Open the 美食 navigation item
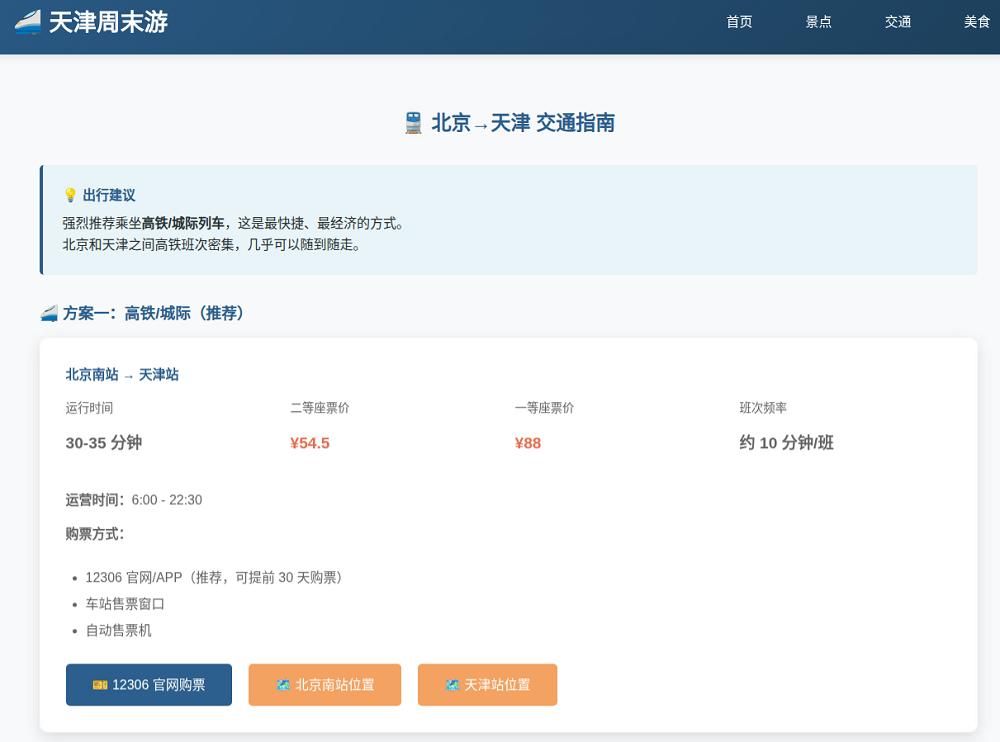Viewport: 1000px width, 742px height. tap(976, 22)
